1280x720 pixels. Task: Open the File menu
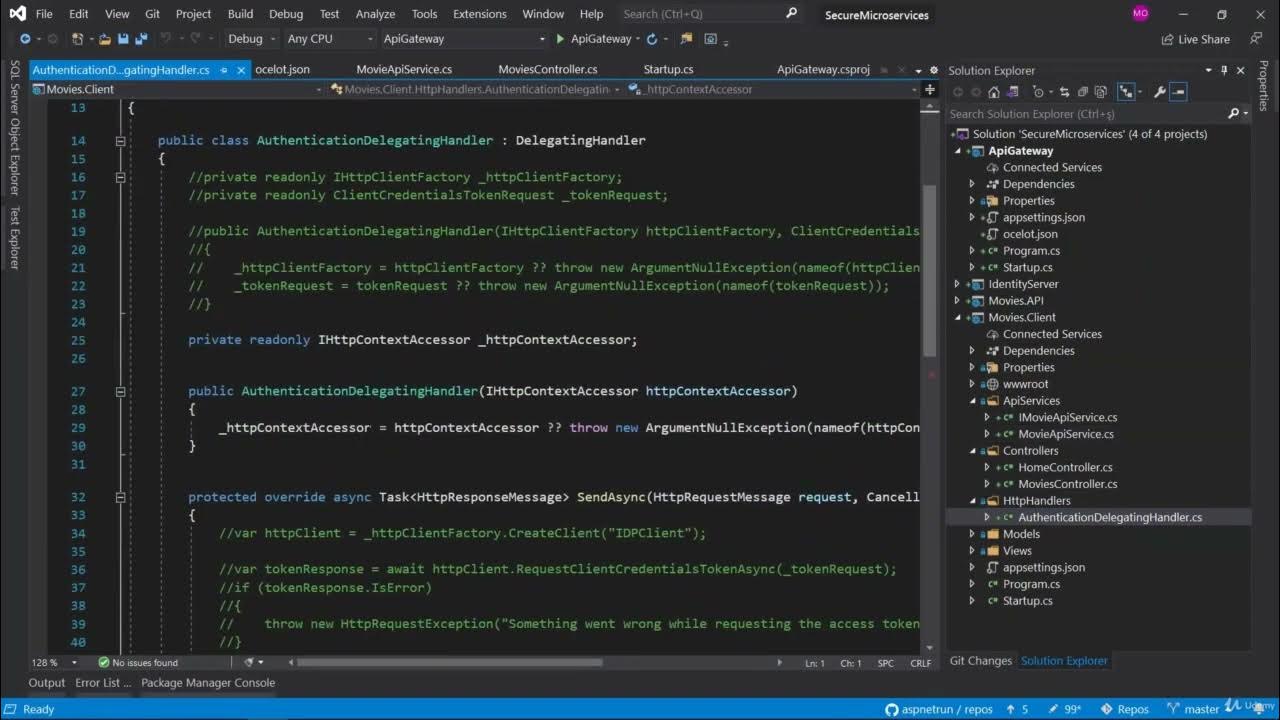44,14
